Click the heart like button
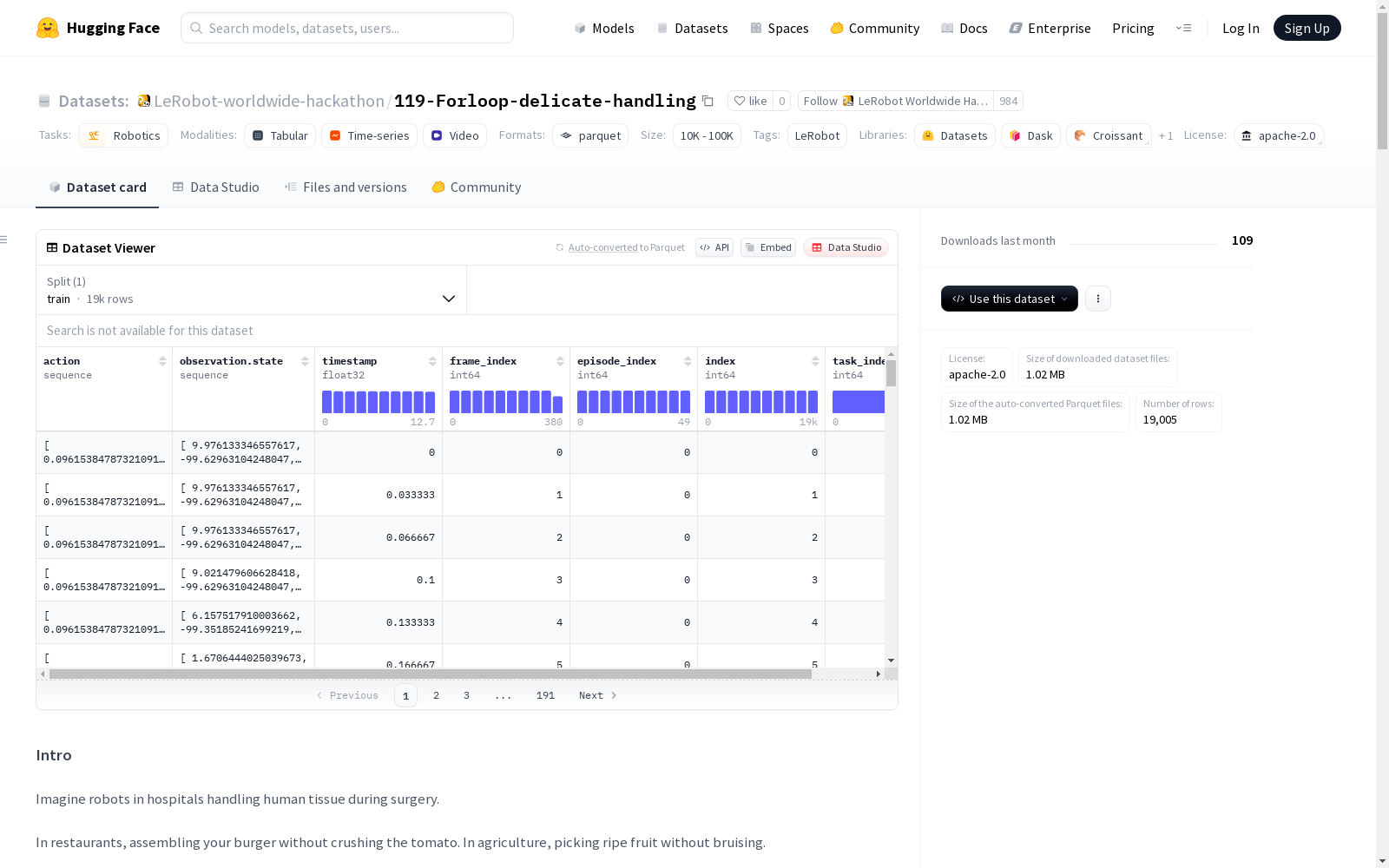Image resolution: width=1389 pixels, height=868 pixels. click(750, 101)
